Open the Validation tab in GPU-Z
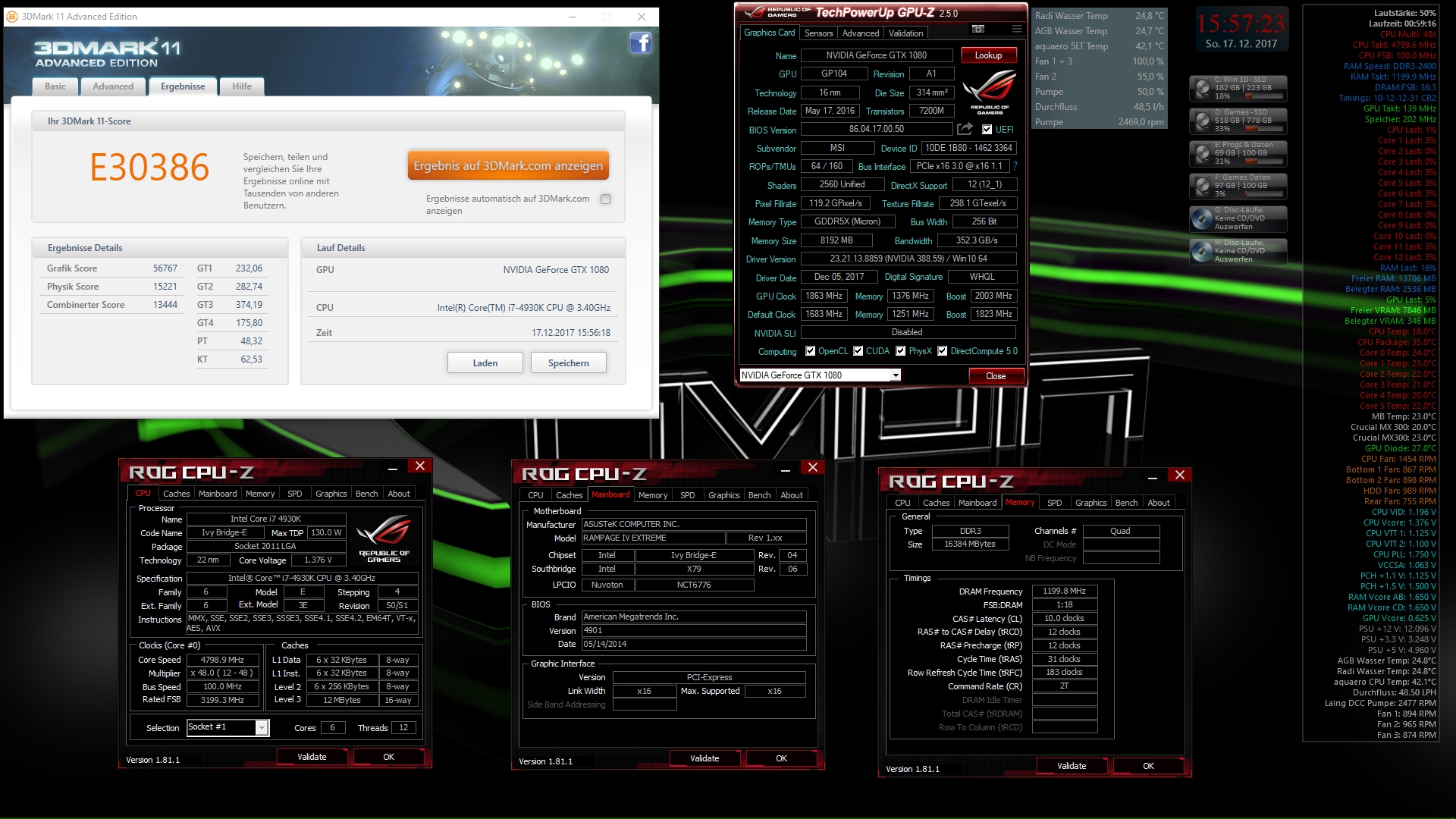This screenshot has height=819, width=1456. (x=905, y=33)
